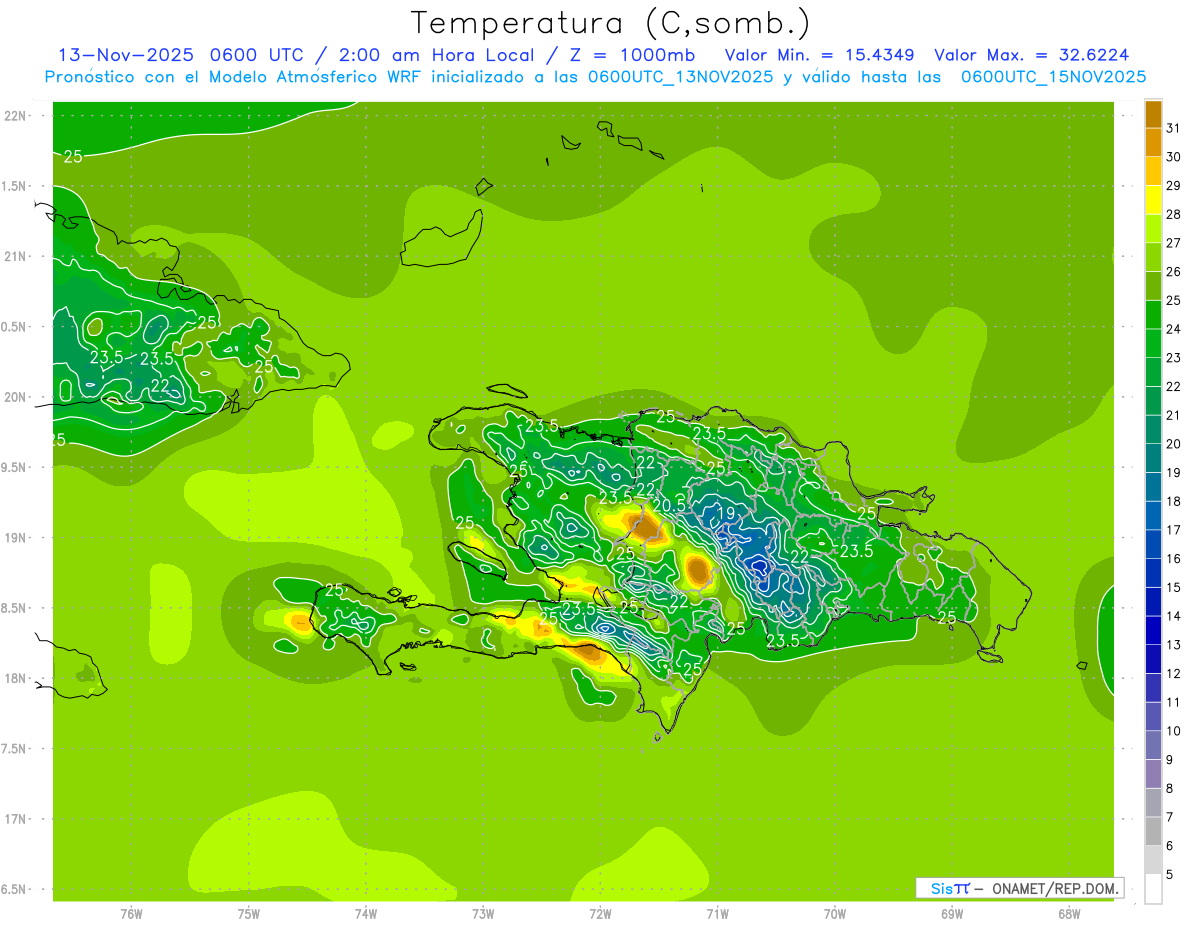1200x927 pixels.
Task: Click the 18N latitude axis label
Action: 15,678
